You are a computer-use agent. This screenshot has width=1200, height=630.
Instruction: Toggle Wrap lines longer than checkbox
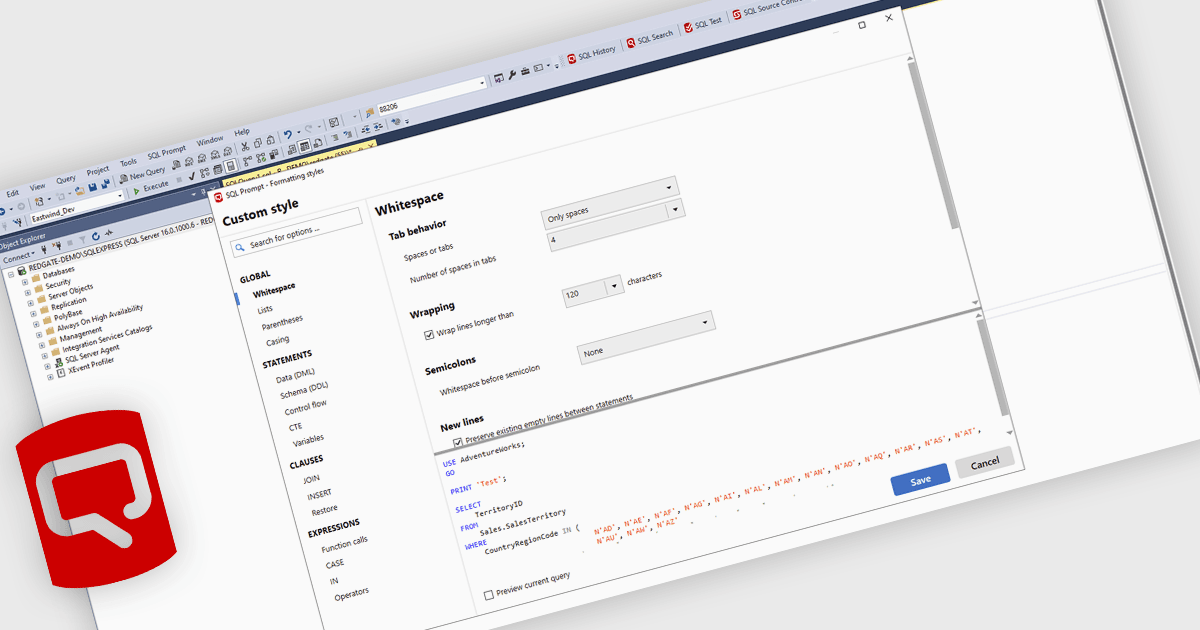click(429, 335)
